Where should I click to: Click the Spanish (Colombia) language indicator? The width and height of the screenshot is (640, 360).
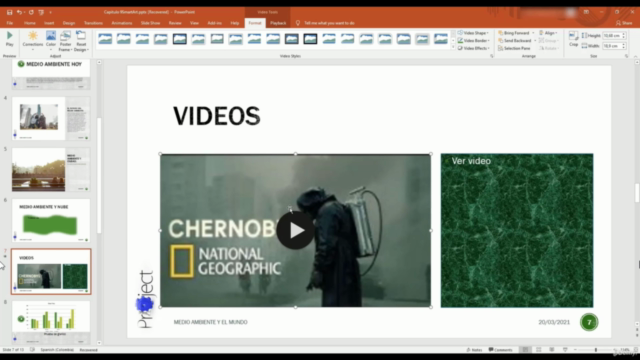coord(57,350)
